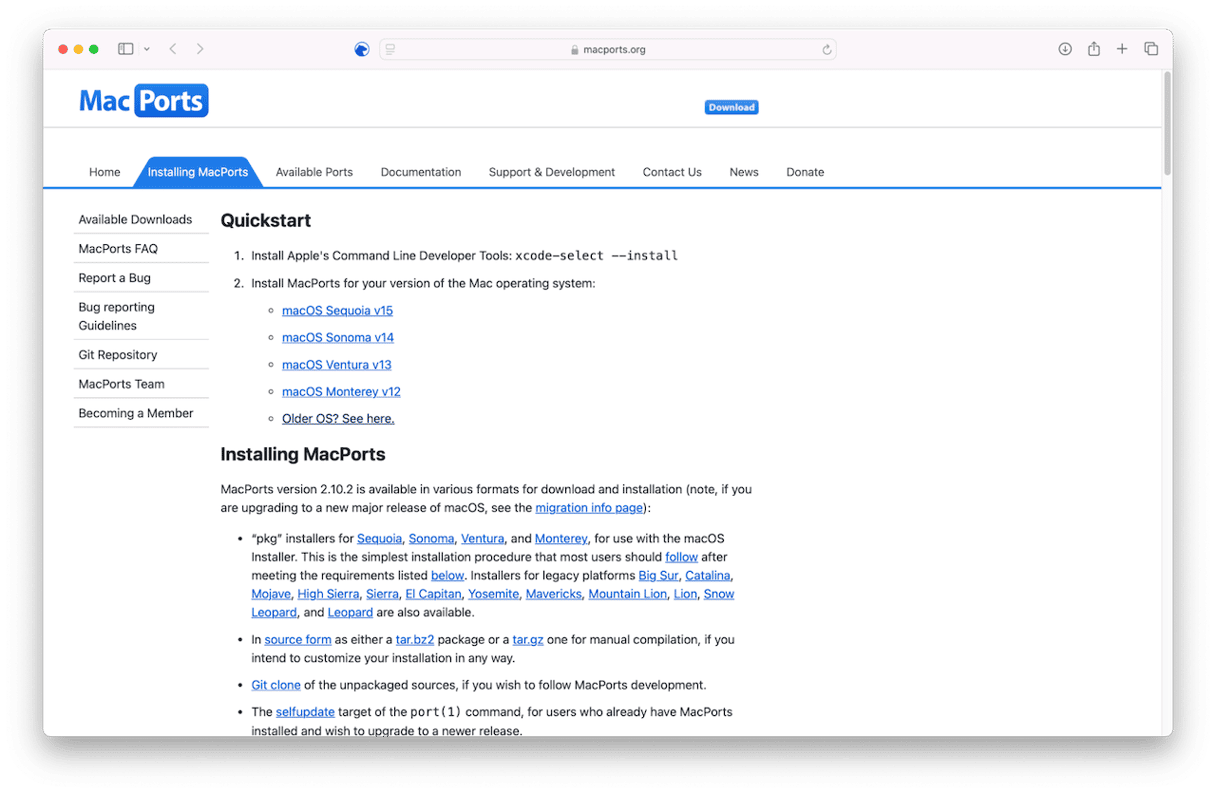
Task: Download the tar.bz2 package link
Action: pos(415,639)
